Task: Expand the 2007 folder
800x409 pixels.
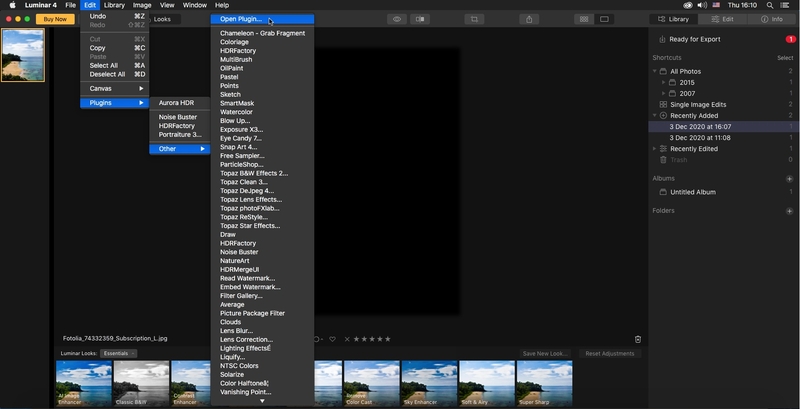Action: 663,93
